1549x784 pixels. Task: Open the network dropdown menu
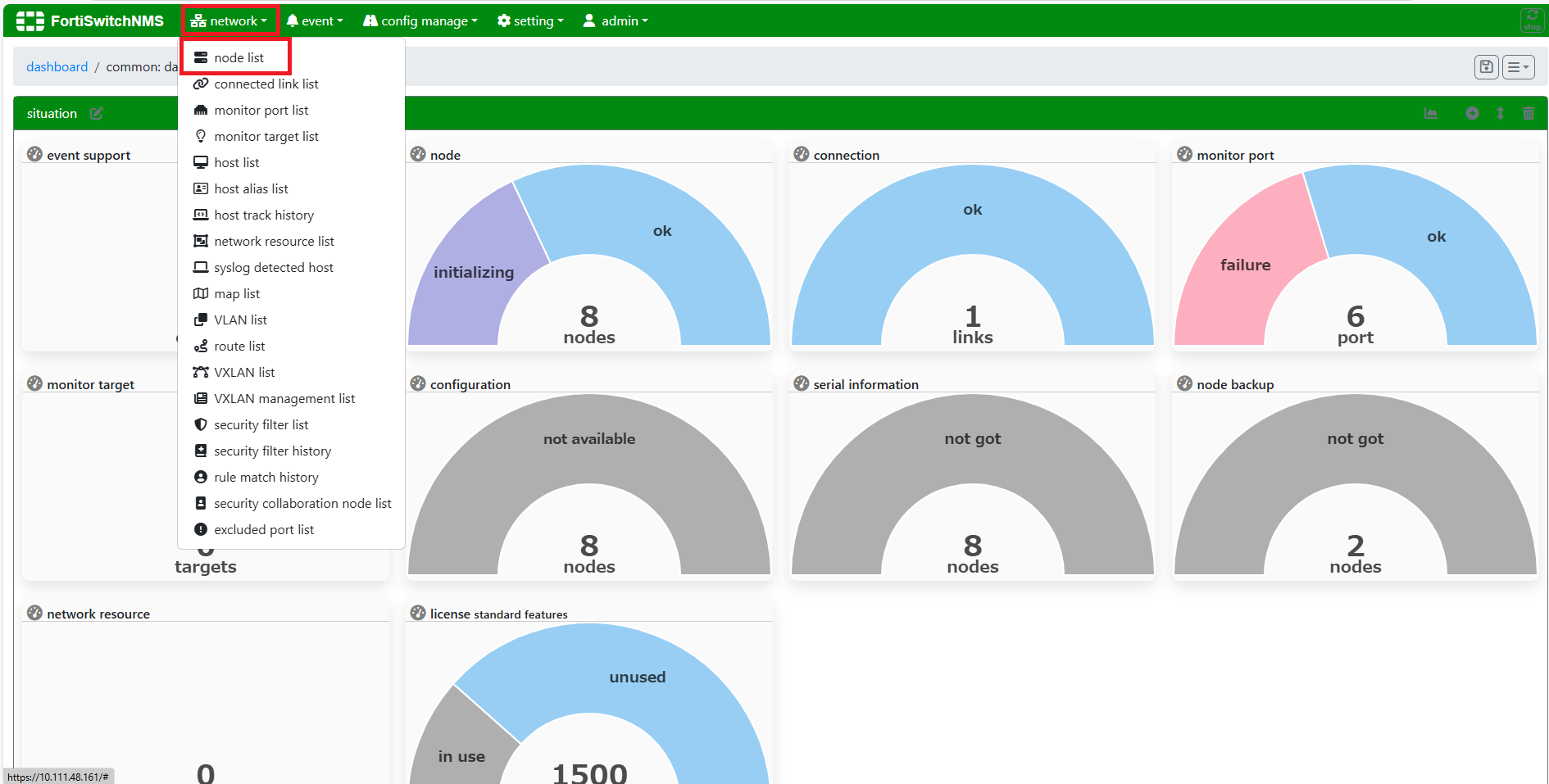[229, 20]
